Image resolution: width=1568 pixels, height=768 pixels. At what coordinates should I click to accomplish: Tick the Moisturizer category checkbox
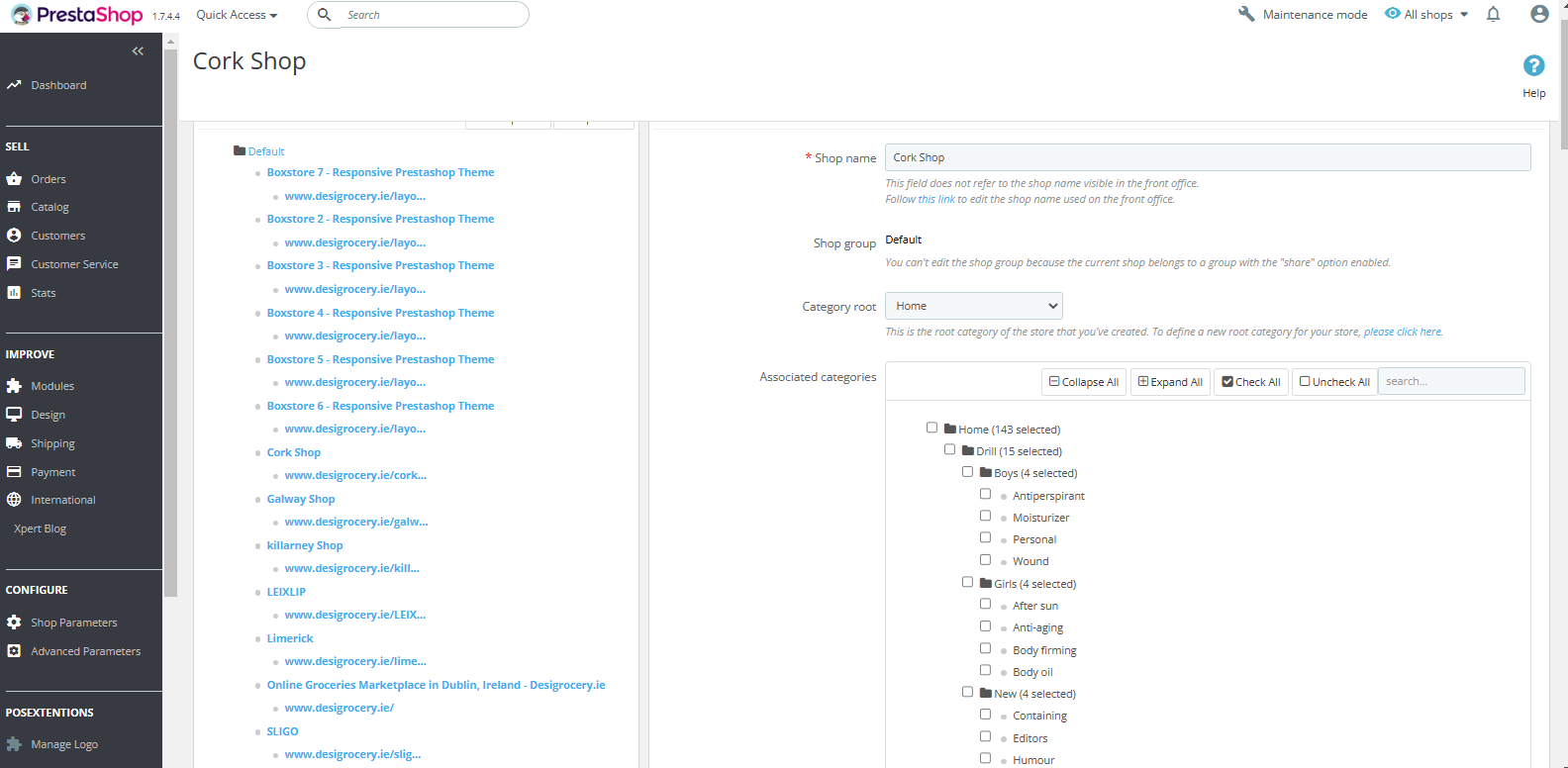pyautogui.click(x=985, y=516)
